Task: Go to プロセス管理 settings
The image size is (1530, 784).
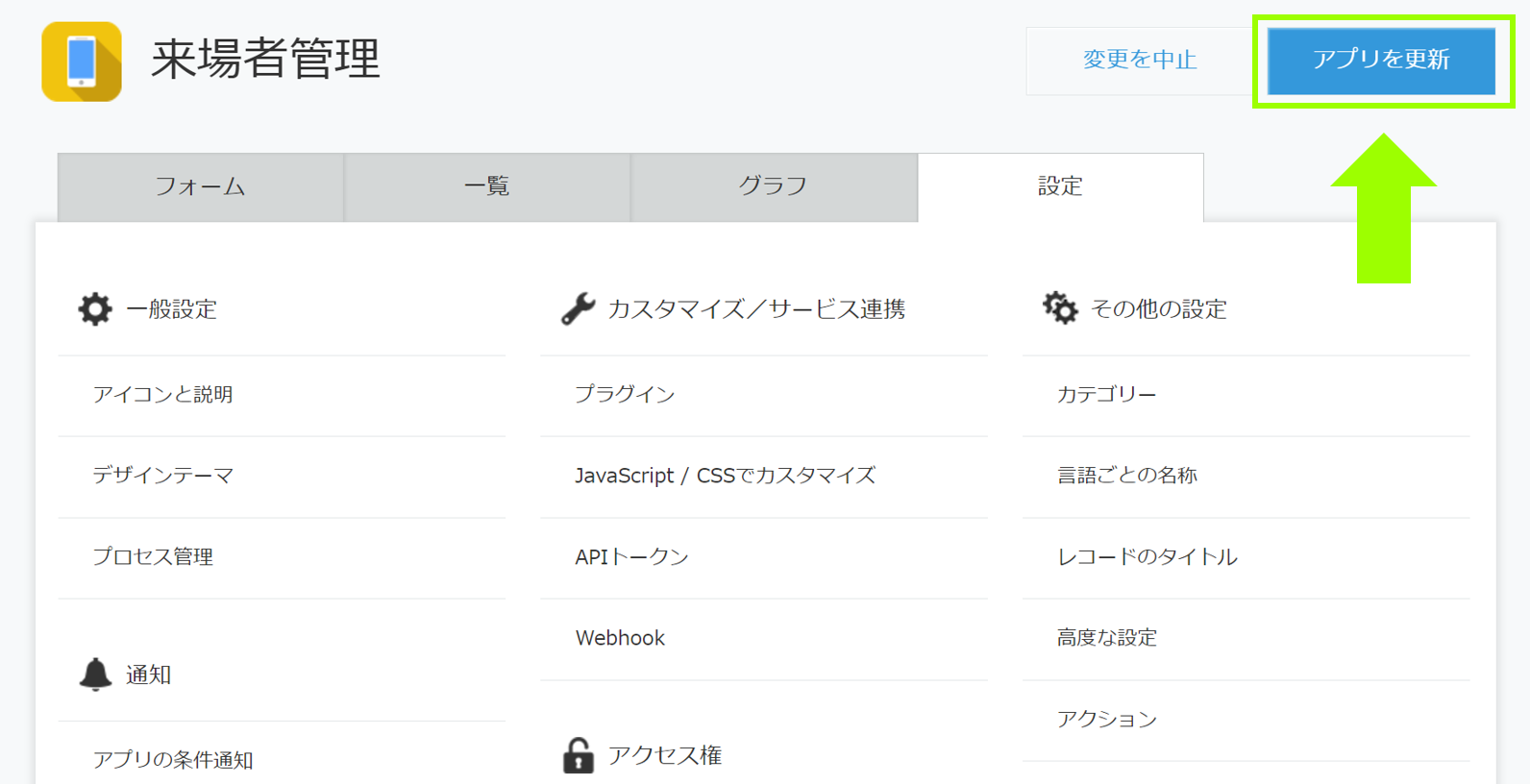Action: coord(154,557)
